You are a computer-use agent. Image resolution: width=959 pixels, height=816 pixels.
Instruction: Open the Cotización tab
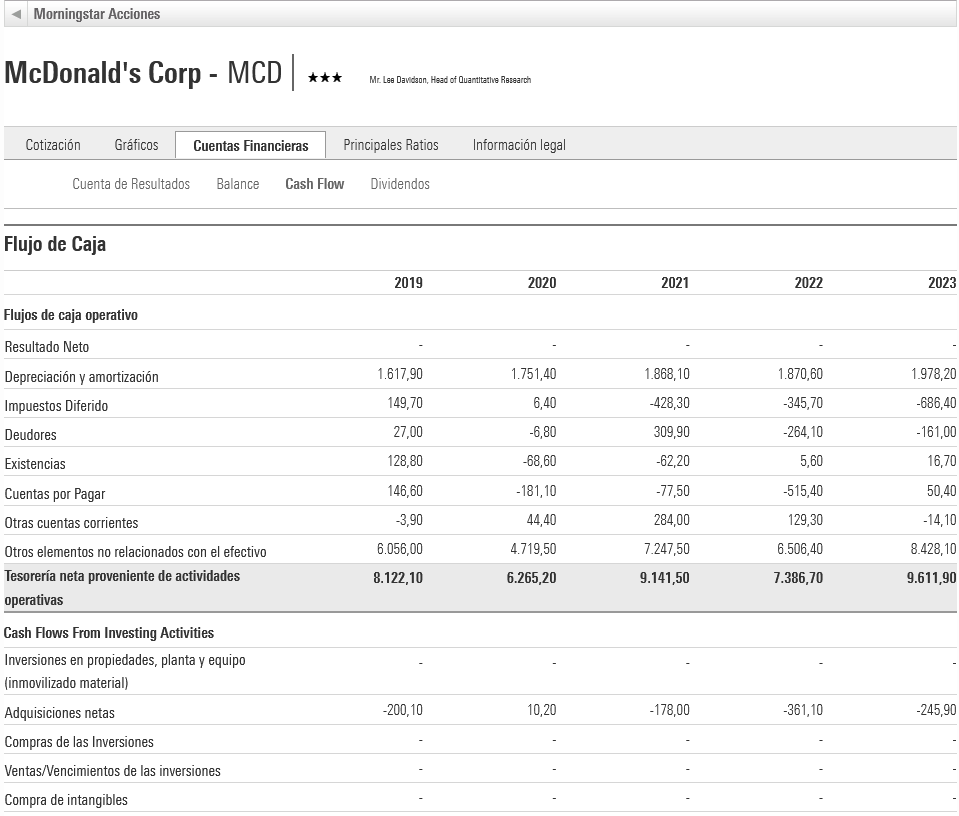[x=53, y=145]
